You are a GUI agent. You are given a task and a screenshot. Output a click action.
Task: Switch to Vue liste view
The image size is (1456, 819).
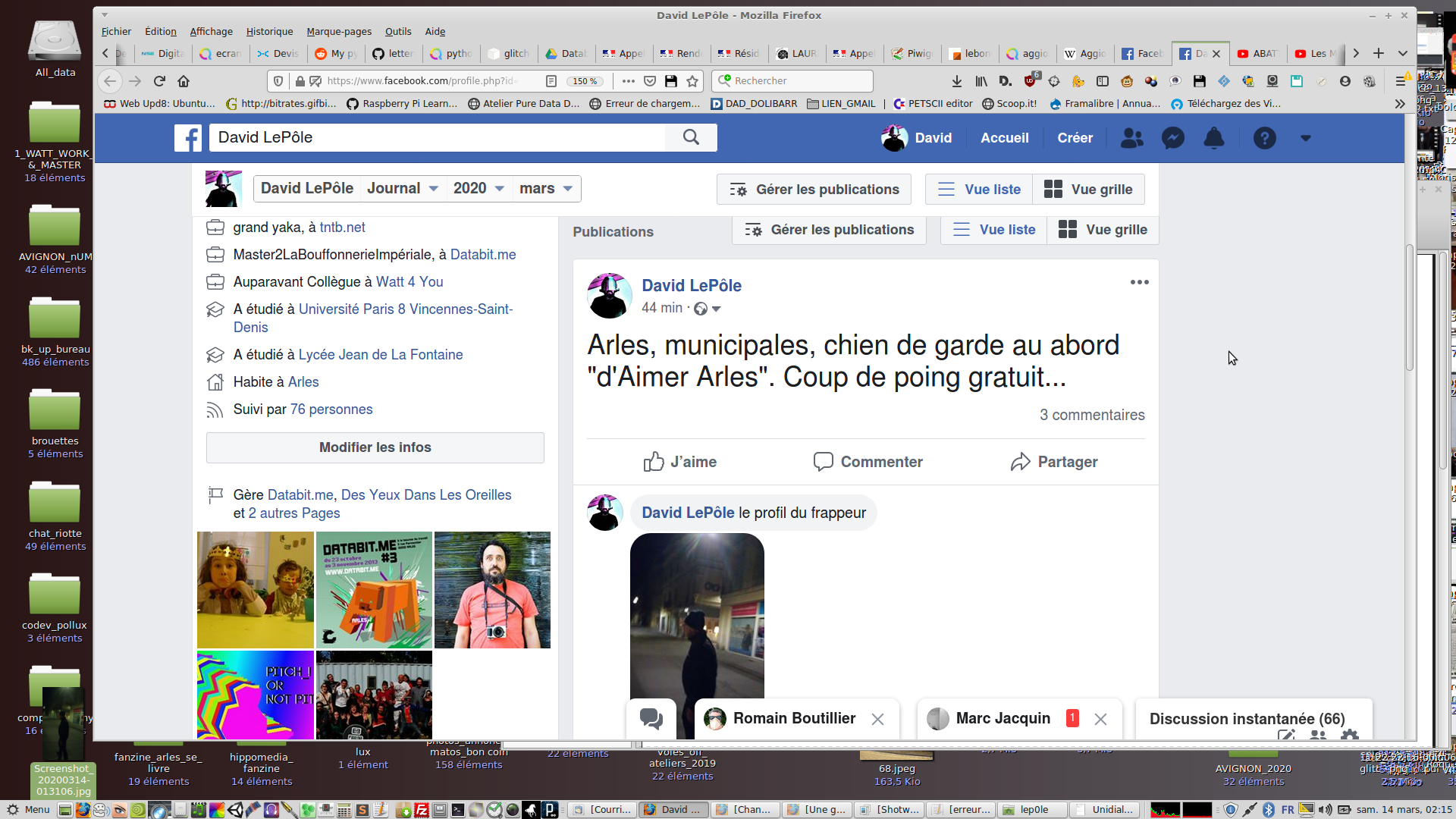click(979, 190)
